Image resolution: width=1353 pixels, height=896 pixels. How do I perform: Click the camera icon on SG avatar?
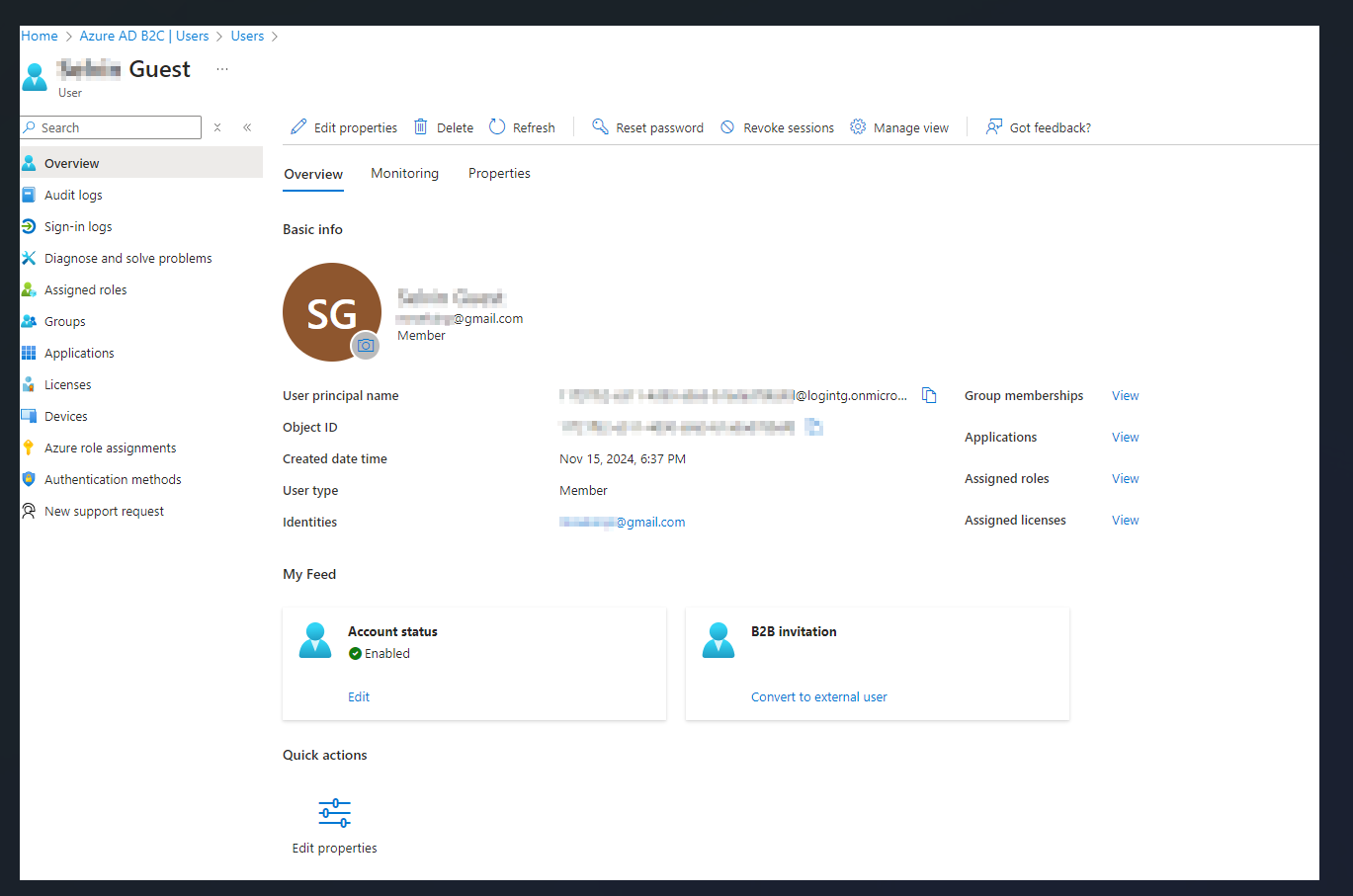coord(366,346)
